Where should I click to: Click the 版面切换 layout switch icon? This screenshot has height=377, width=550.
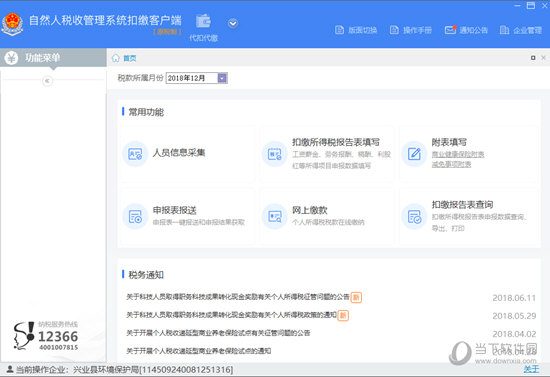340,30
